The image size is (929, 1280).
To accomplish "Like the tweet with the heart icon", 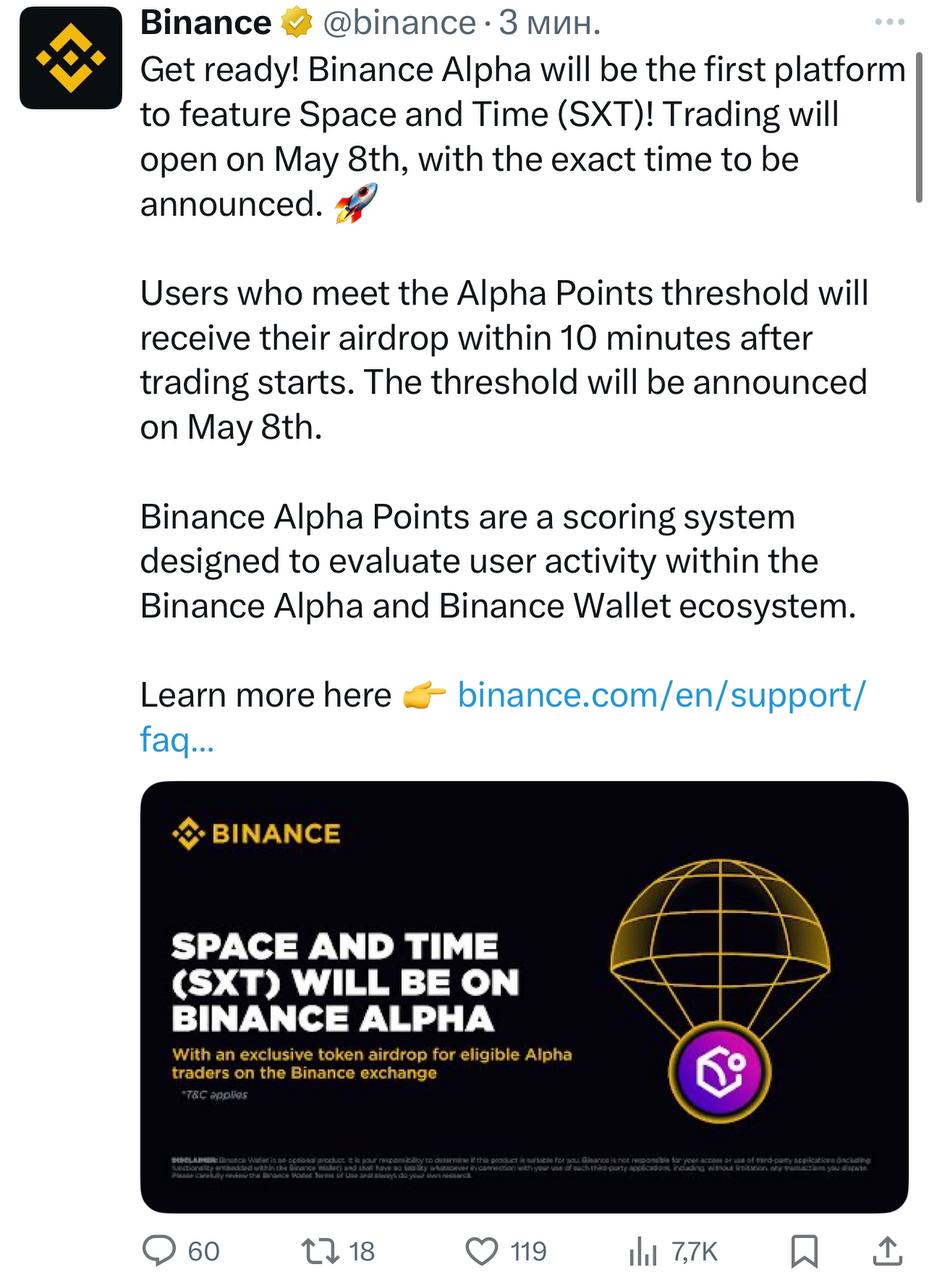I will pos(484,1250).
